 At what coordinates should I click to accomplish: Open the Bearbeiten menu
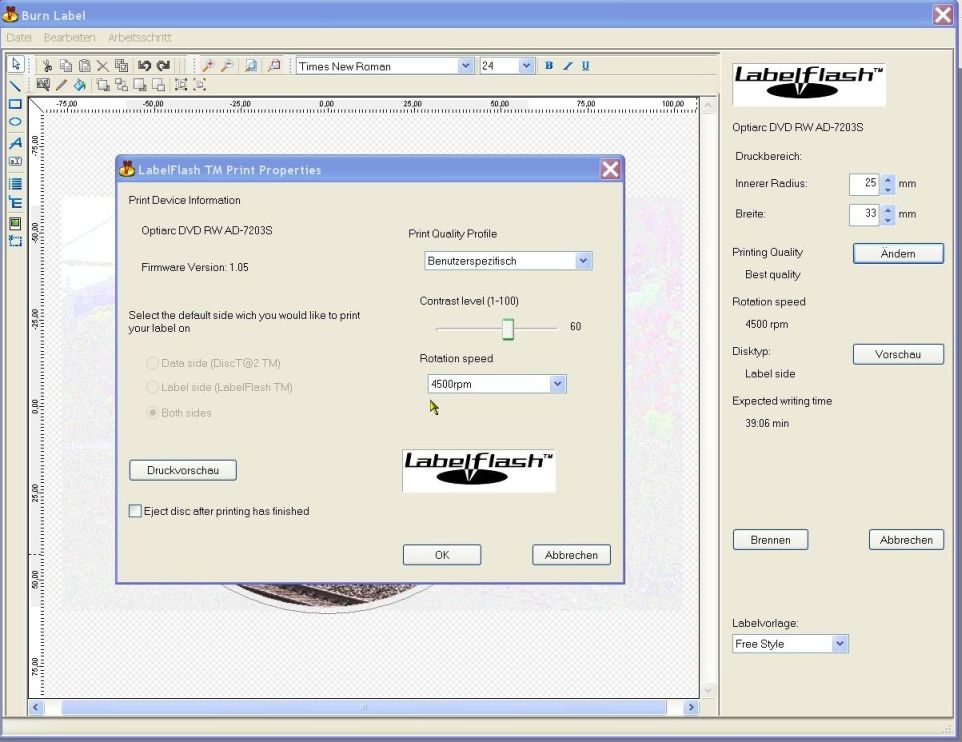70,37
